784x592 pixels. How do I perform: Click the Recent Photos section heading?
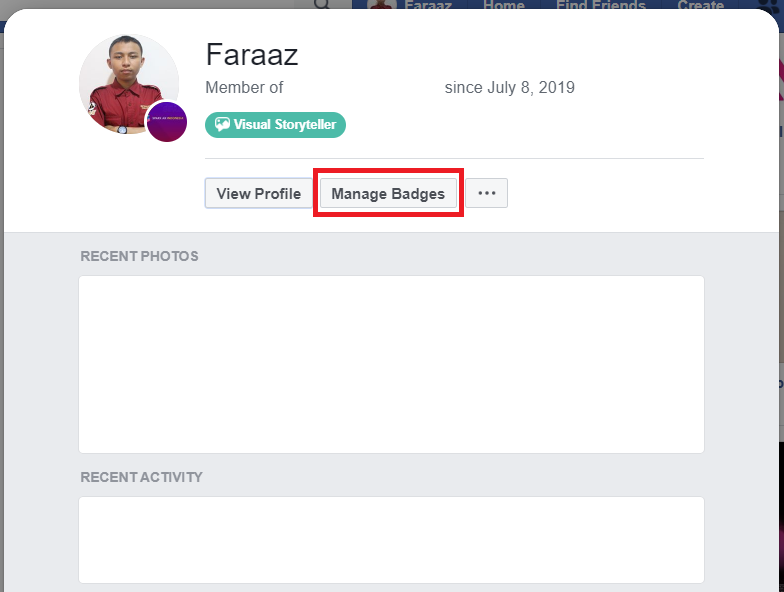(139, 256)
